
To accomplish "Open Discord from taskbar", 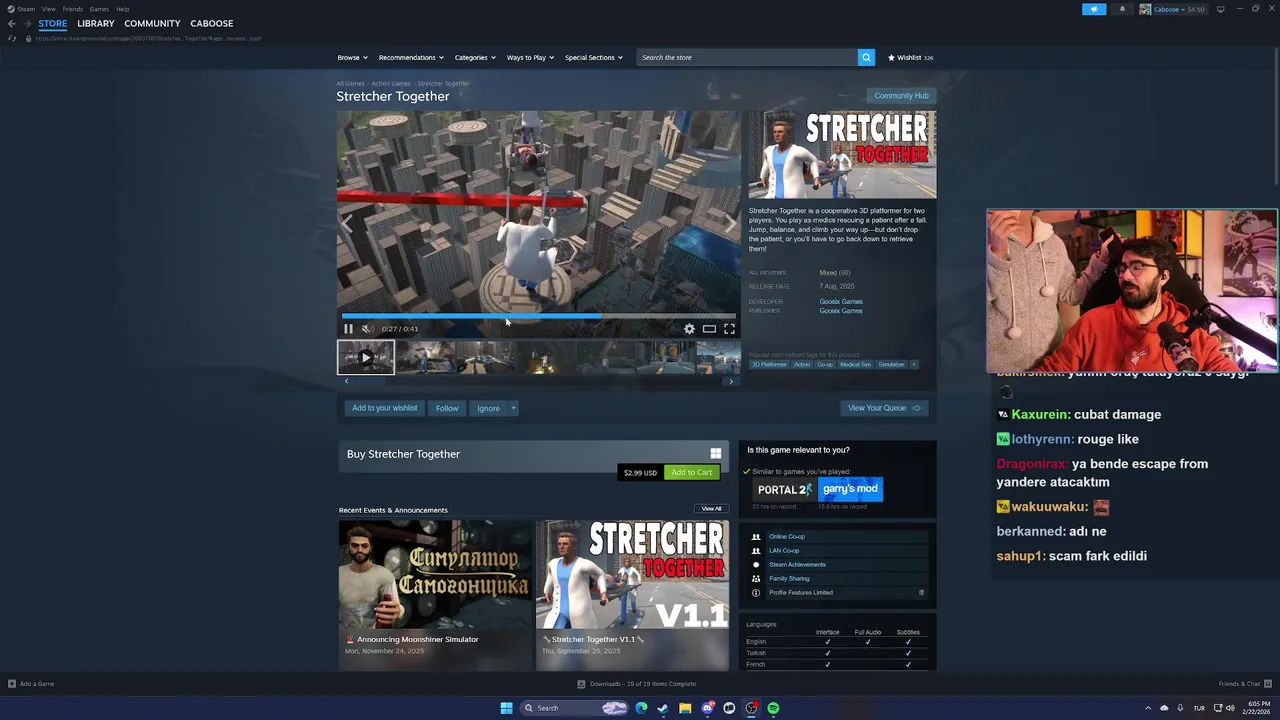I will pyautogui.click(x=707, y=708).
